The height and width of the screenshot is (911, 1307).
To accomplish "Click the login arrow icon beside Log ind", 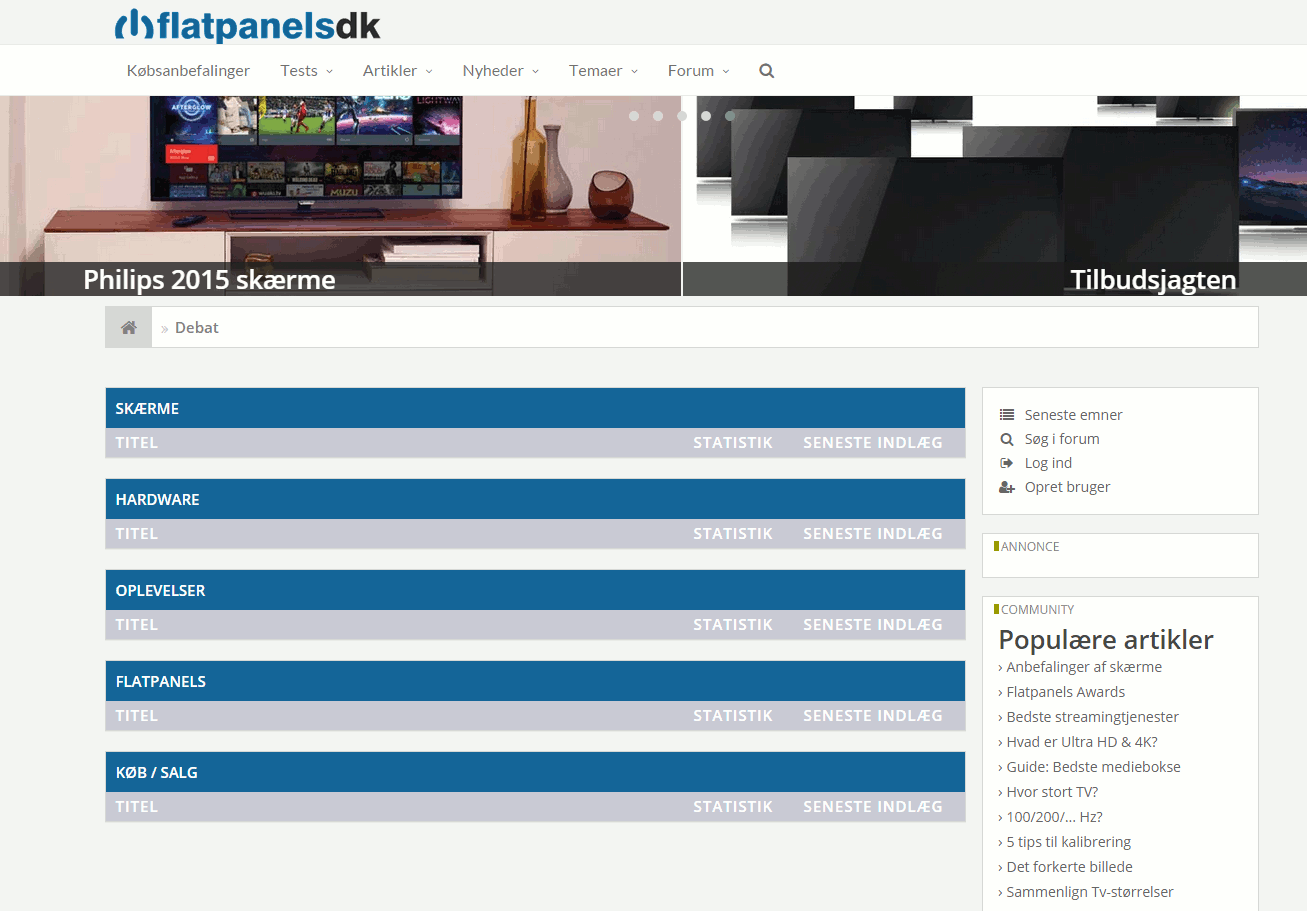I will (1007, 463).
